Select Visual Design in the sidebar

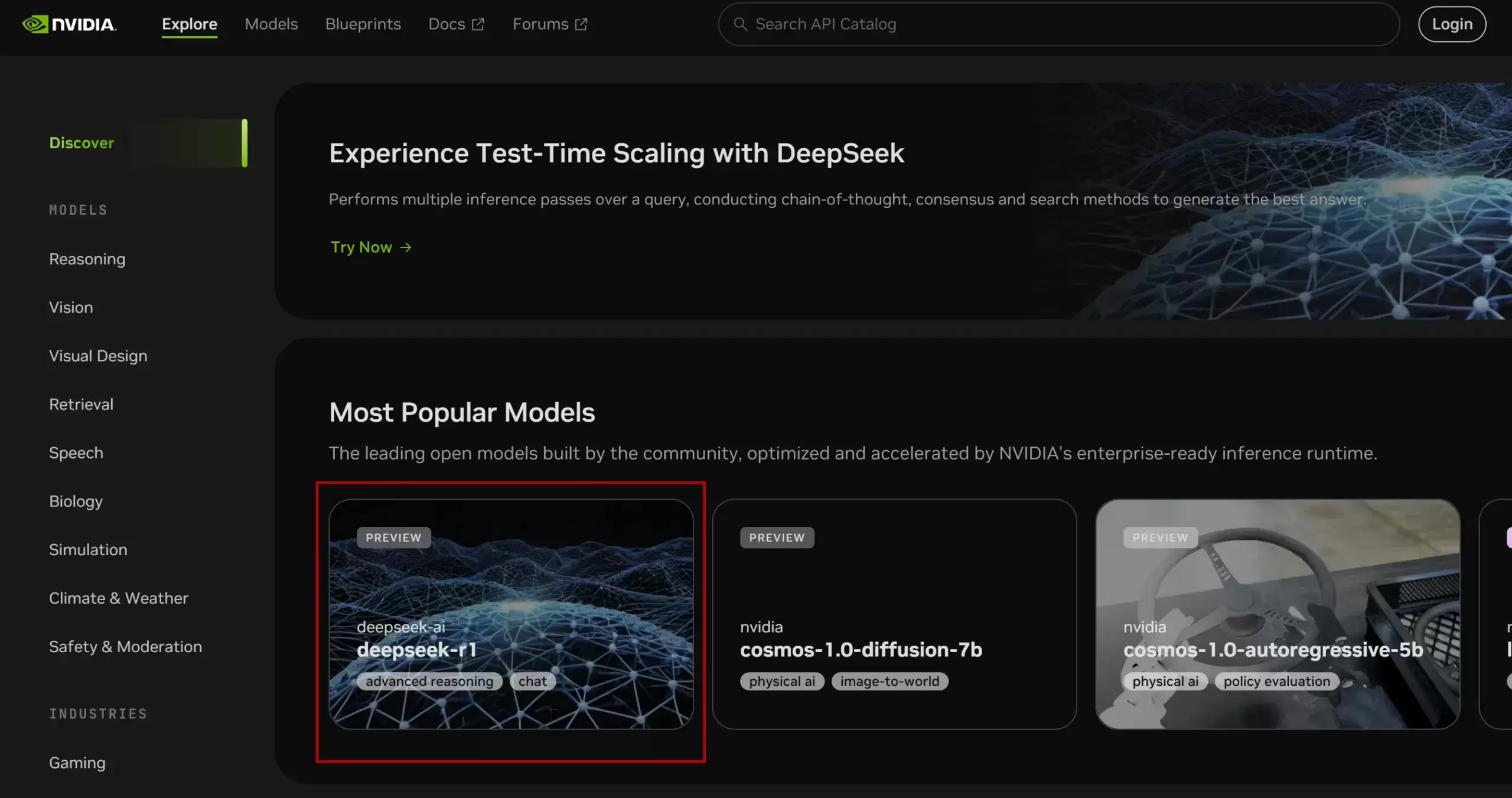pos(98,356)
